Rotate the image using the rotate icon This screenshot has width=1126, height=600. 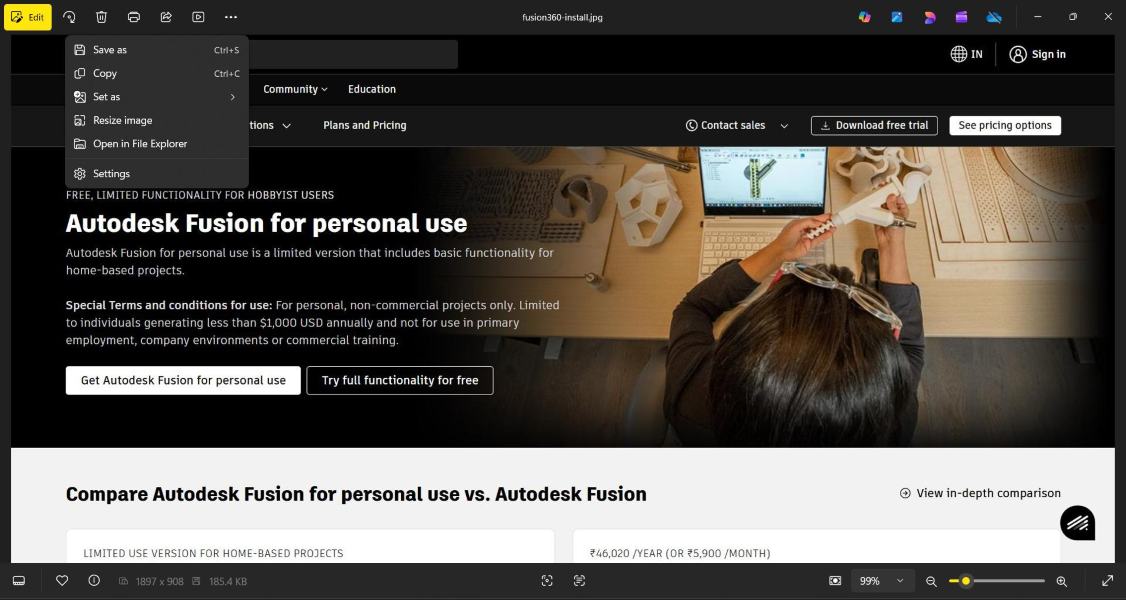[69, 17]
